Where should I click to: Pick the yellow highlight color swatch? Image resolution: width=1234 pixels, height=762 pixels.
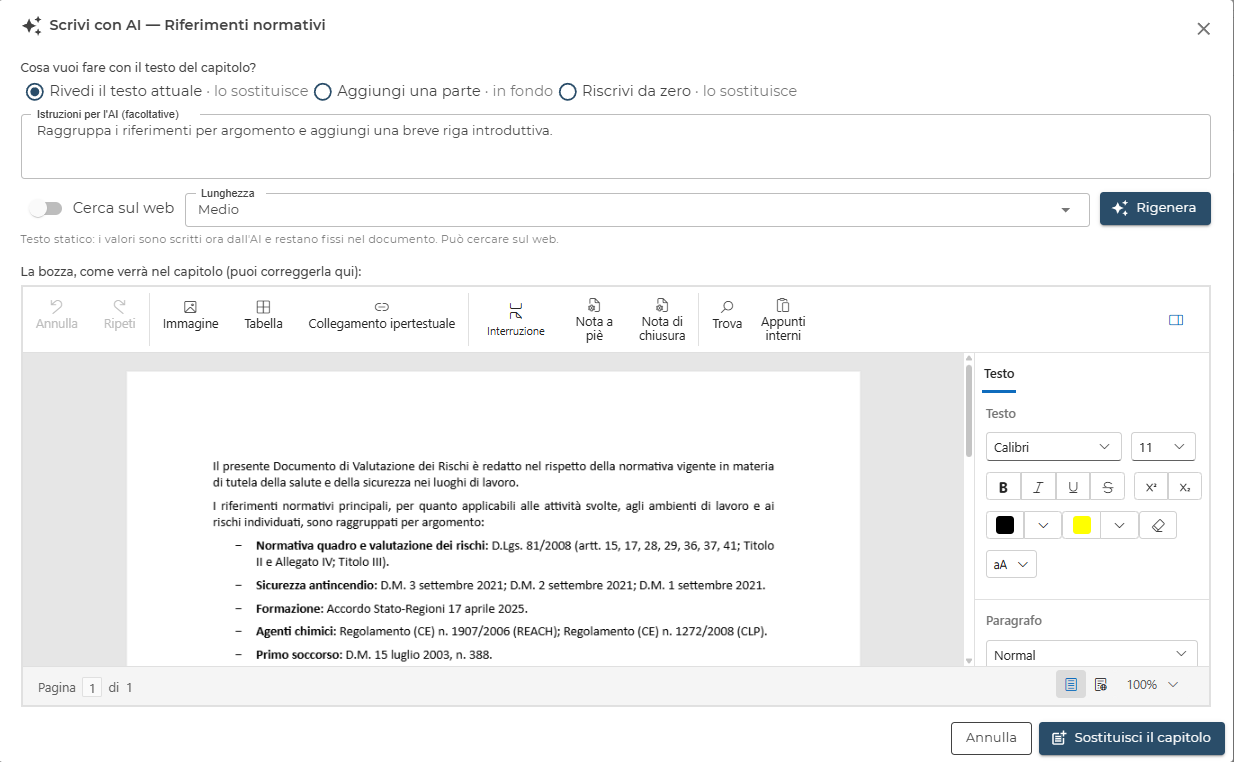(x=1082, y=525)
